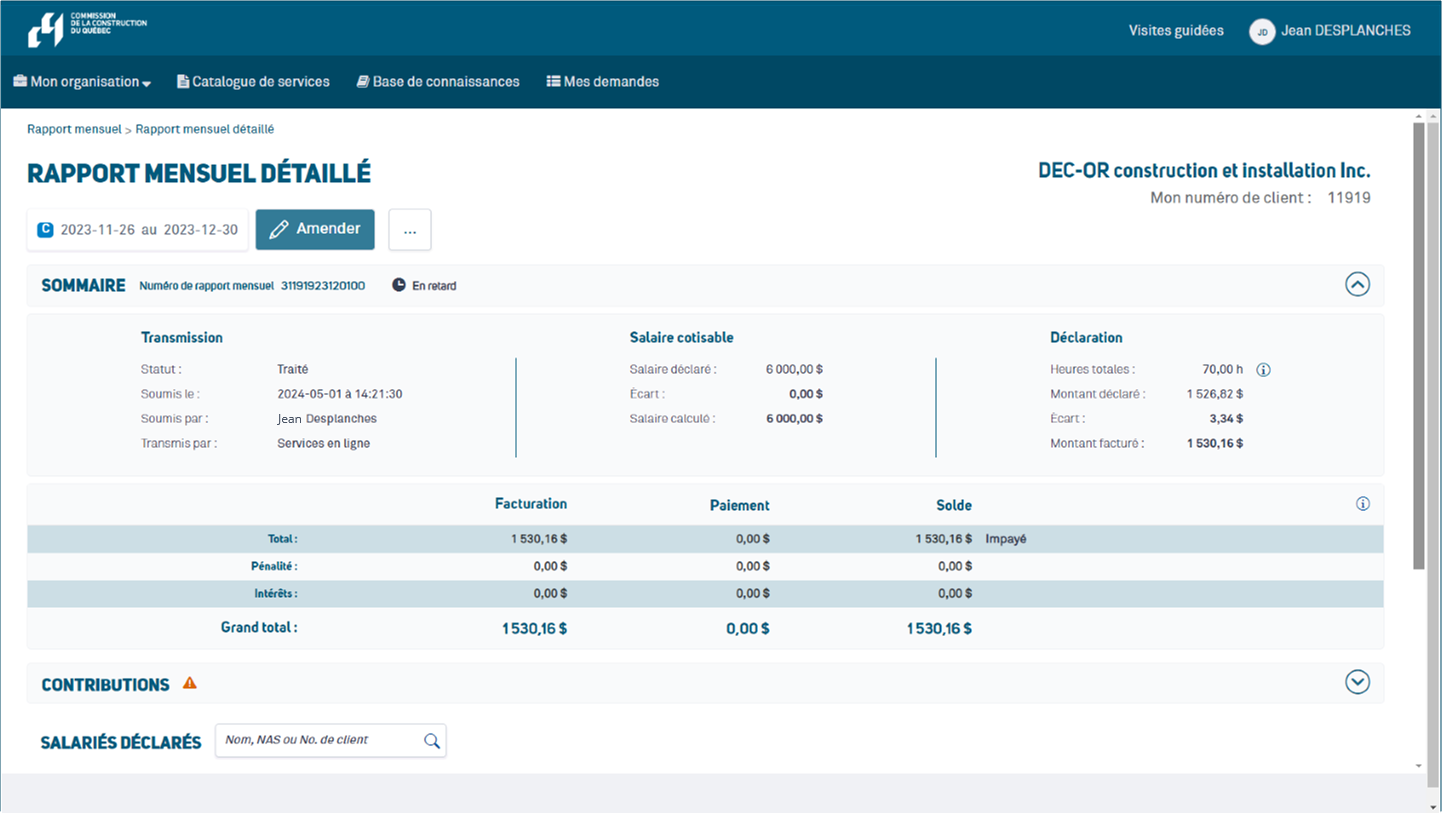Expand the Contributions section
1442x813 pixels.
point(1357,682)
